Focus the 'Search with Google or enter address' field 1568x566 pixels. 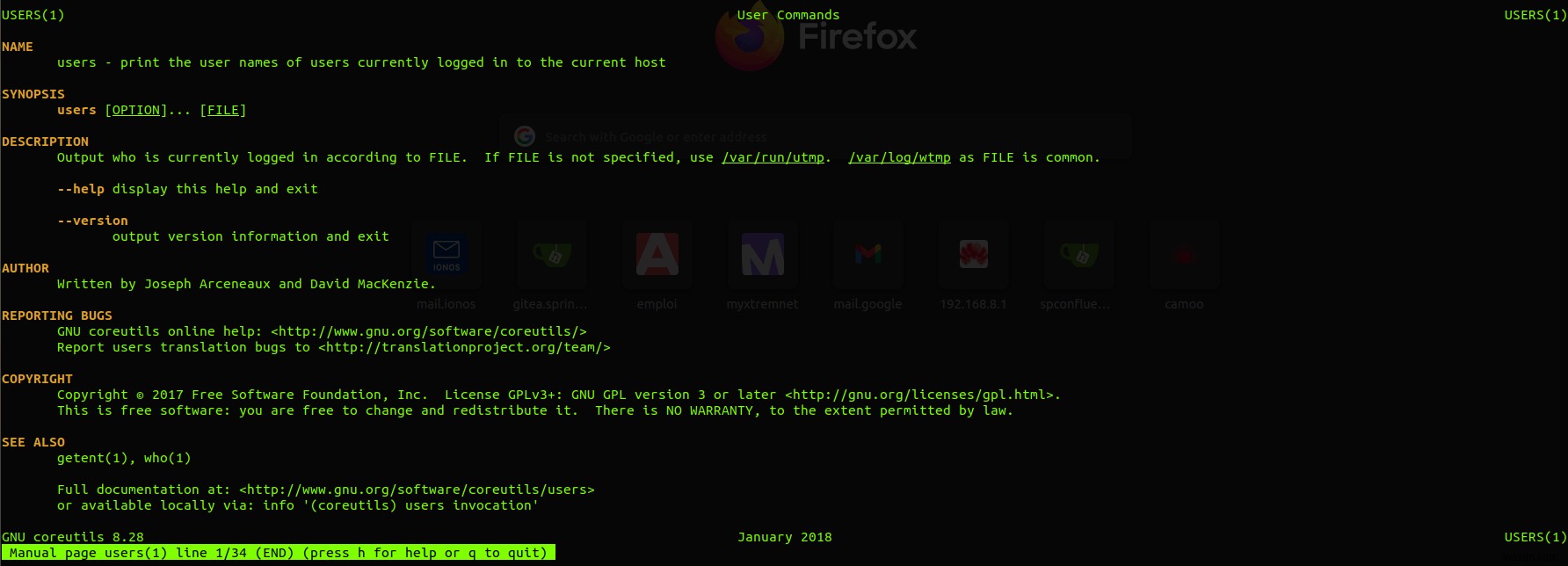[x=815, y=136]
